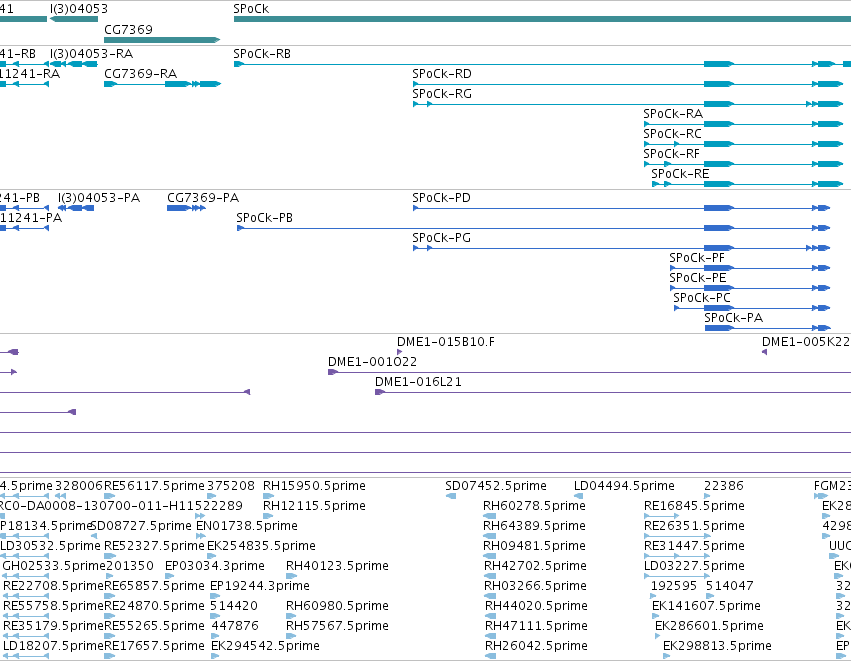The image size is (851, 661).
Task: Click EST RH47111.5prime
Action: [x=536, y=626]
